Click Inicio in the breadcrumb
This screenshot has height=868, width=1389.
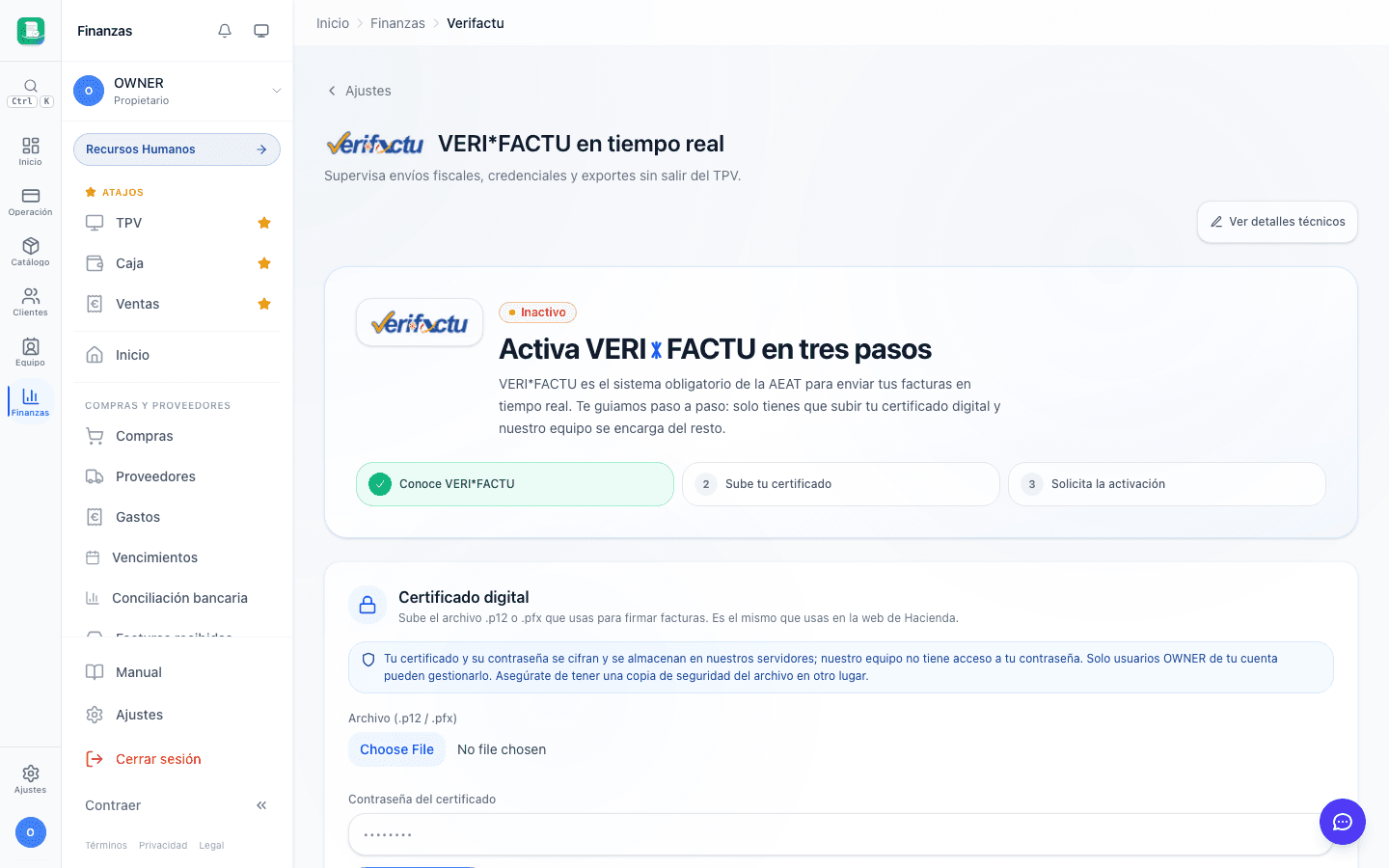pos(333,23)
